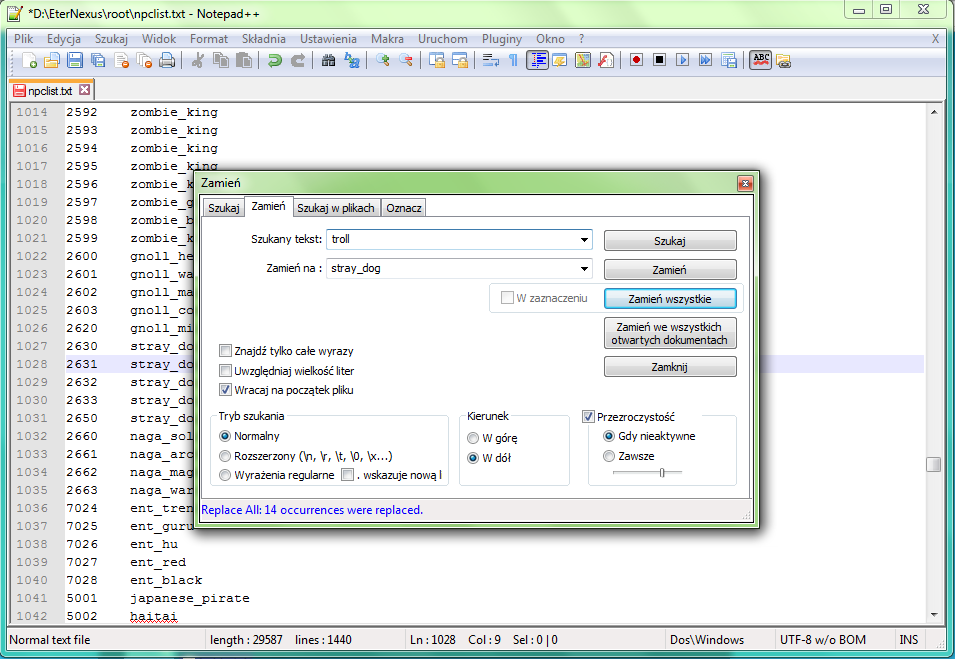
Task: Click the Zamień wszystkie button
Action: point(670,299)
